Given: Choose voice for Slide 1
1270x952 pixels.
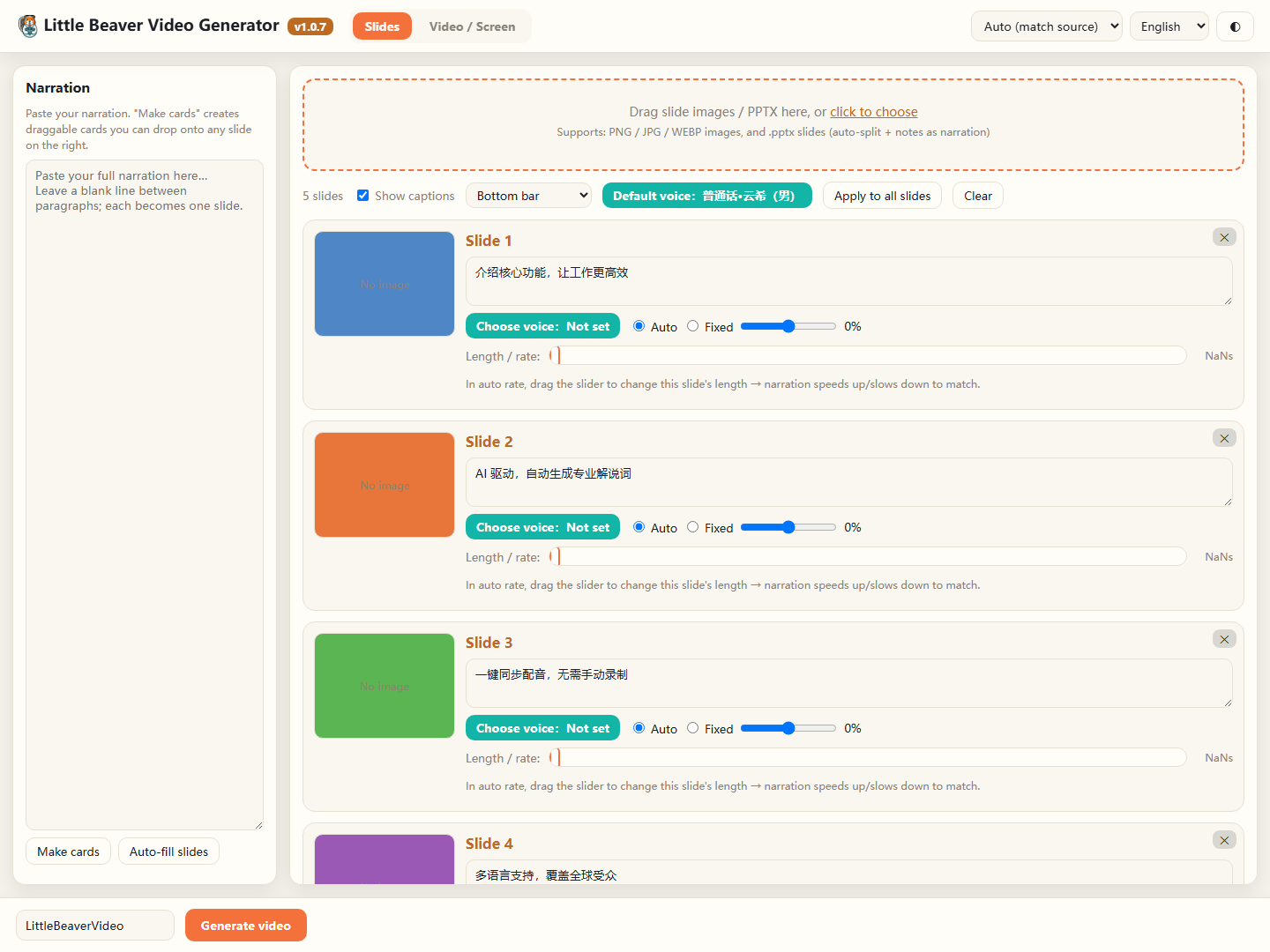Looking at the screenshot, I should 542,326.
